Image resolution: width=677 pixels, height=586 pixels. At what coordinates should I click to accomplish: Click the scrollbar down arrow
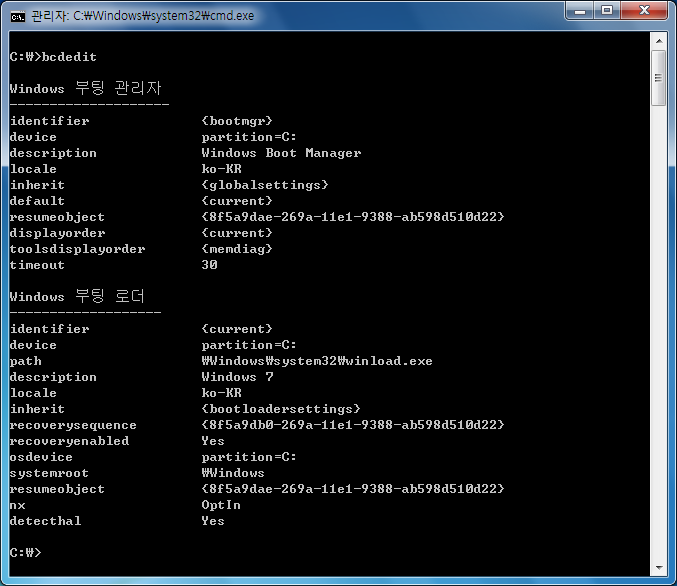[x=659, y=567]
